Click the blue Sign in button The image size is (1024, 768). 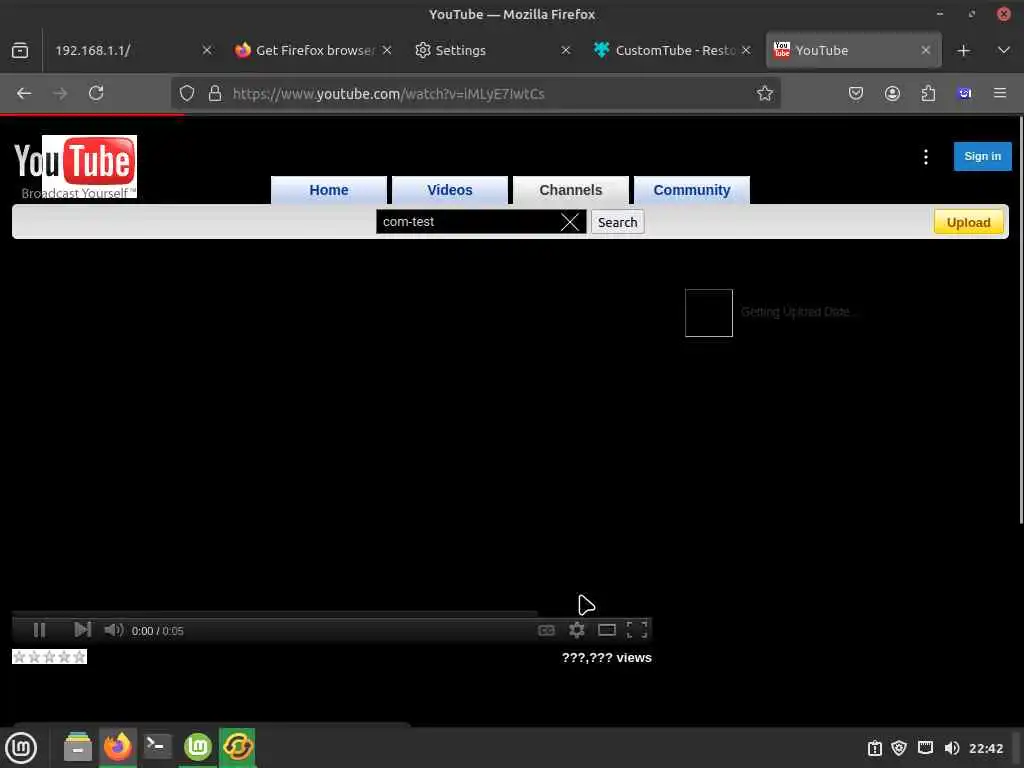(982, 156)
